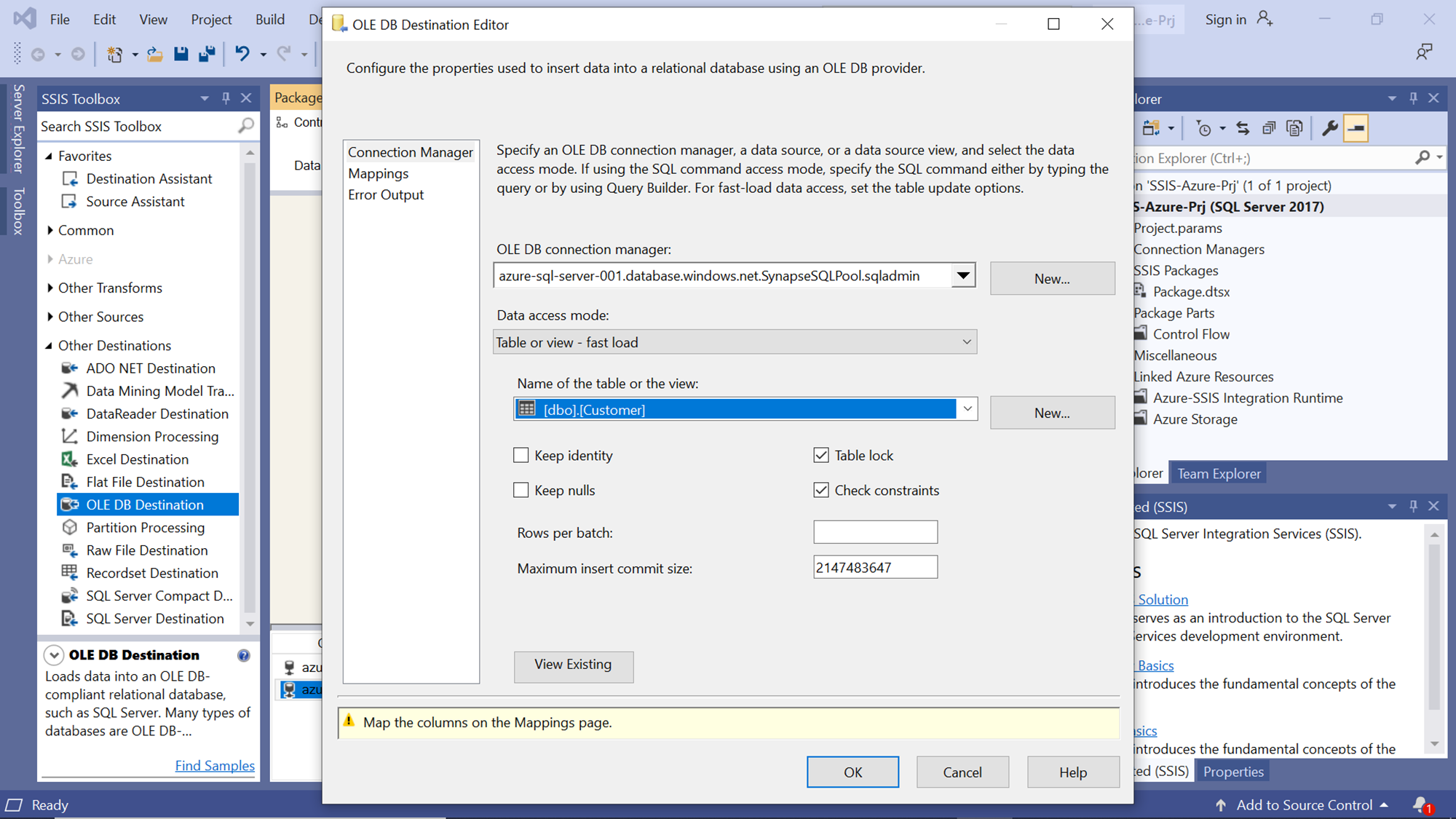1456x819 pixels.
Task: Click the Save All toolbar icon
Action: pos(207,54)
